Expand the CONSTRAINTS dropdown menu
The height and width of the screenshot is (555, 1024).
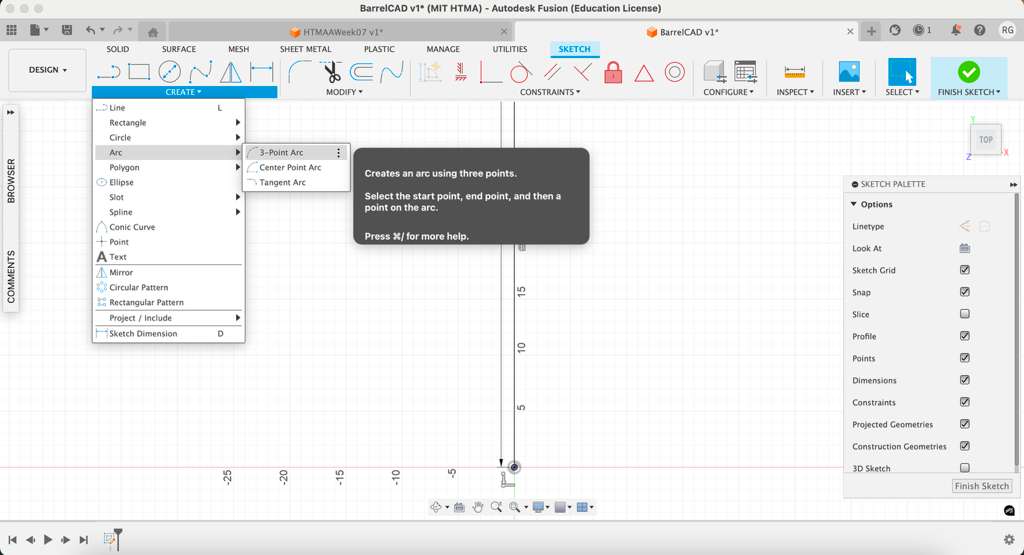(x=550, y=92)
